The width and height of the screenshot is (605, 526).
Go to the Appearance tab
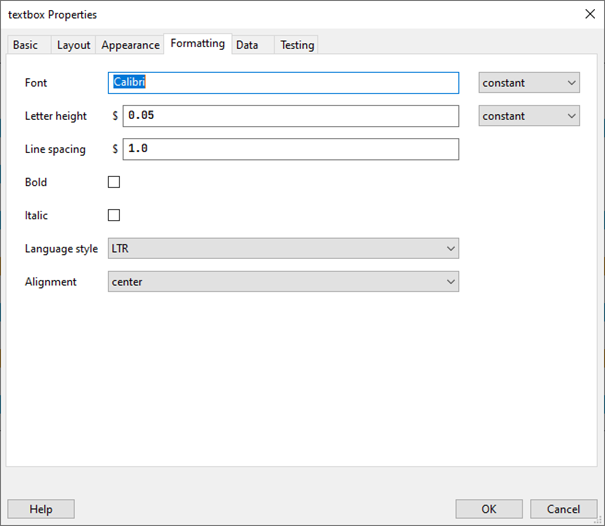click(x=130, y=45)
